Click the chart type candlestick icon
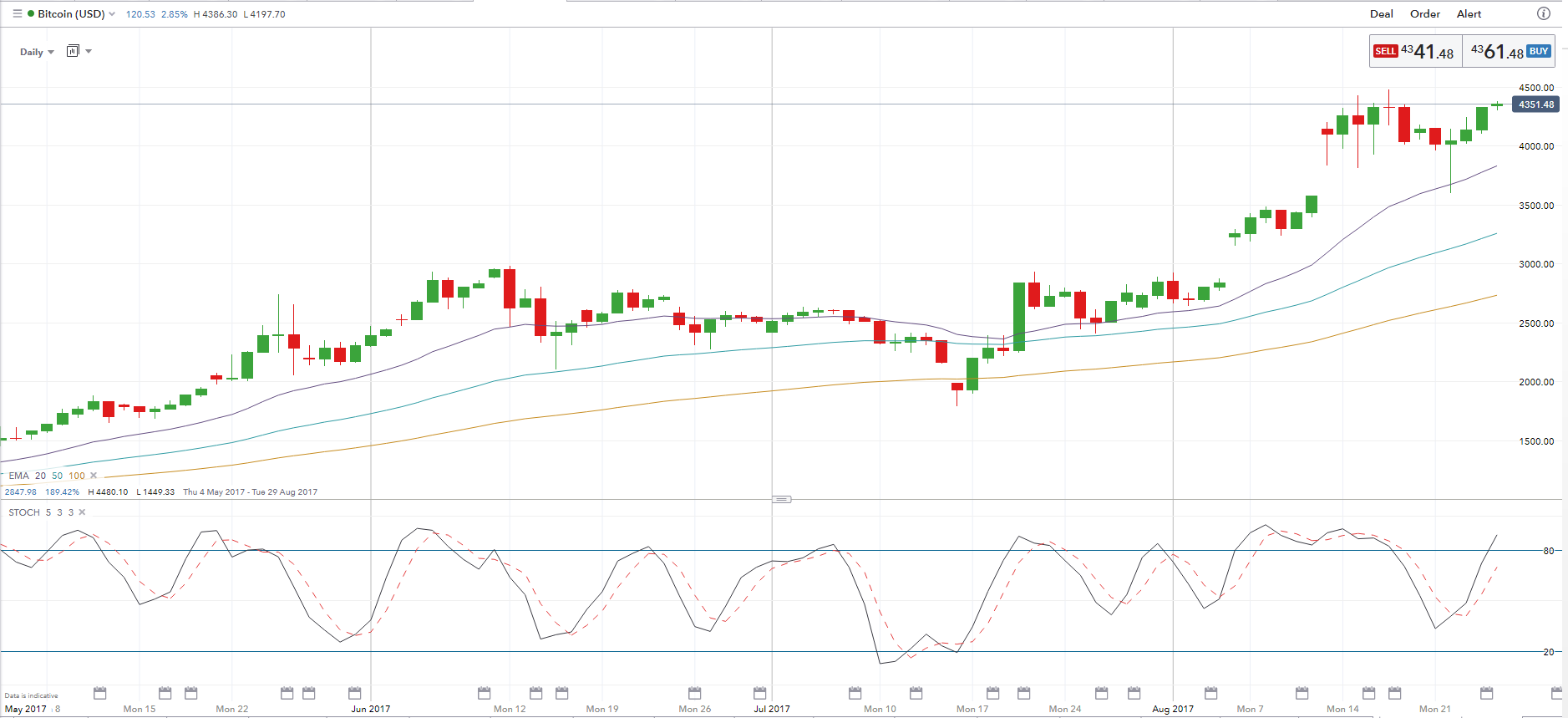The width and height of the screenshot is (1568, 718). (73, 51)
